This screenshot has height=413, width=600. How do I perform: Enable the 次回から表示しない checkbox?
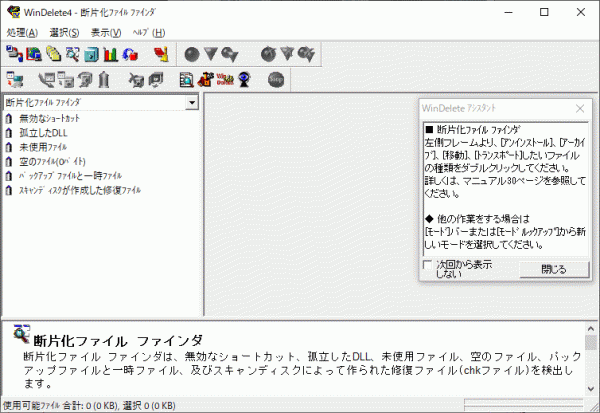(x=428, y=266)
